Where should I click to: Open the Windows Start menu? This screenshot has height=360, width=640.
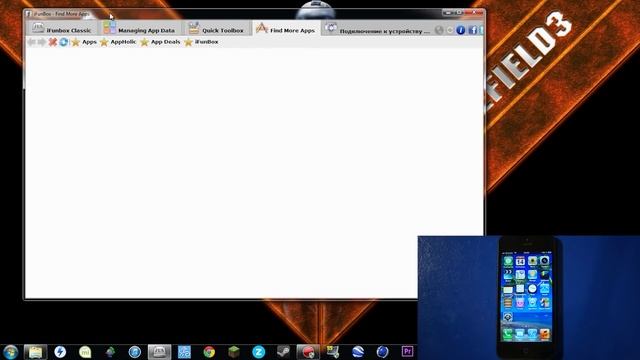10,352
